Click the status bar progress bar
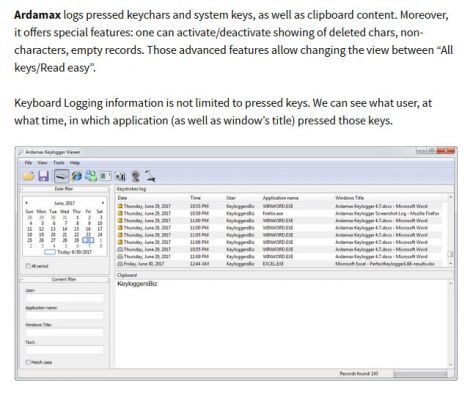Image resolution: width=470 pixels, height=400 pixels. click(x=420, y=374)
